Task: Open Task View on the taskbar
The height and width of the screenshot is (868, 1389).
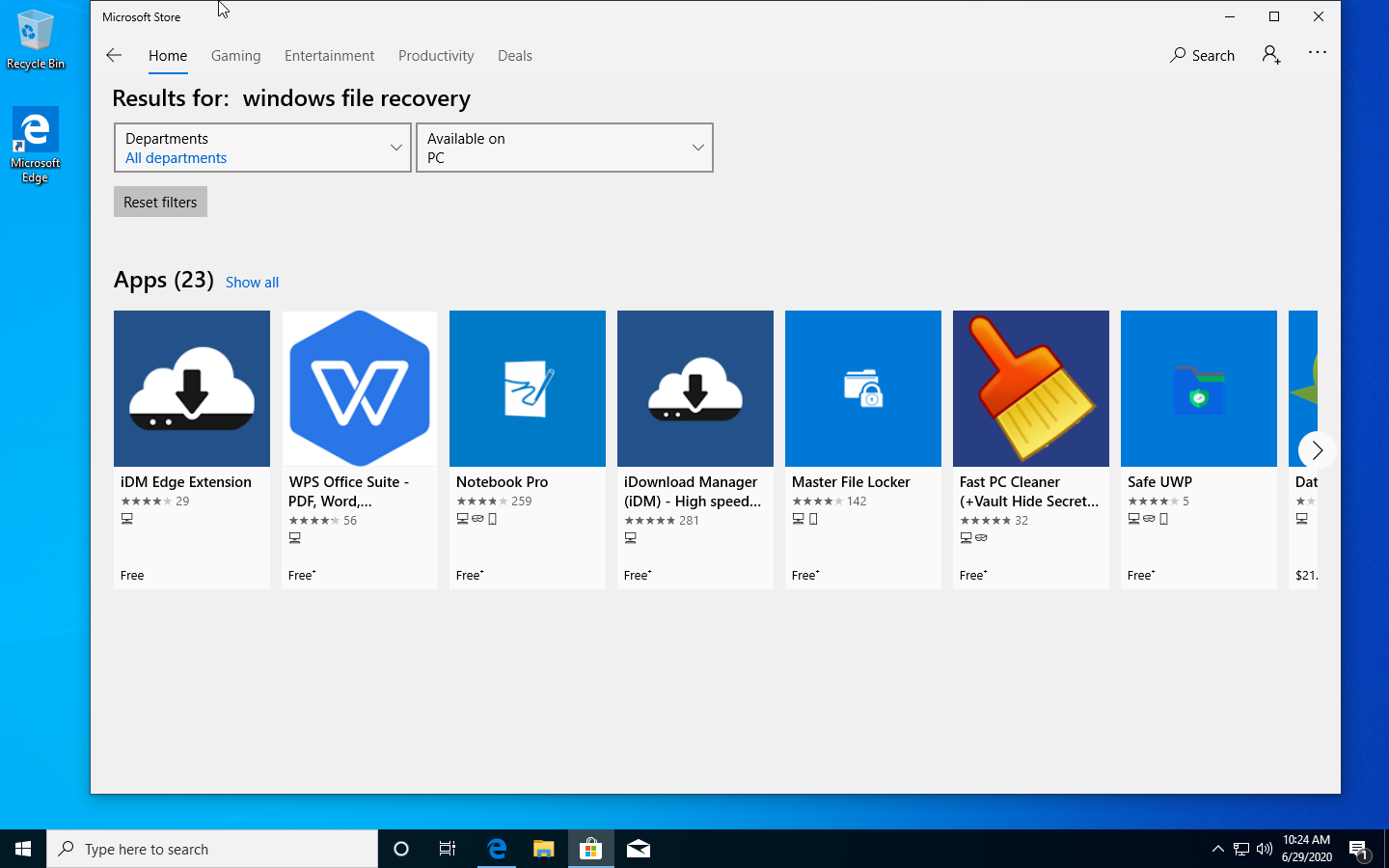Action: coord(448,849)
